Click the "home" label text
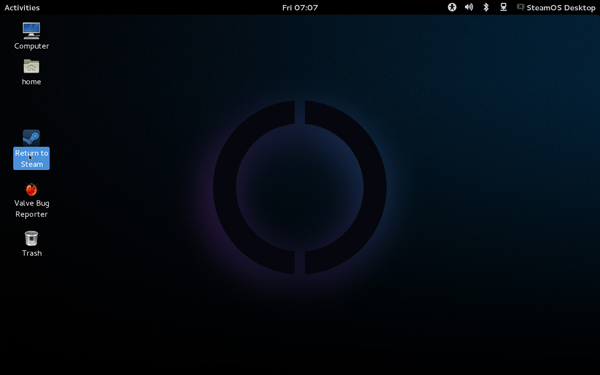 [x=31, y=82]
